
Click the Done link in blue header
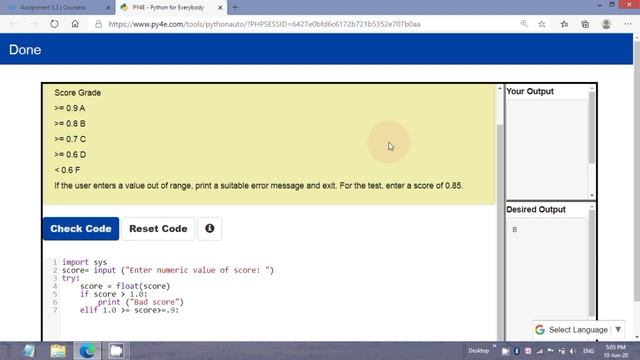click(25, 50)
